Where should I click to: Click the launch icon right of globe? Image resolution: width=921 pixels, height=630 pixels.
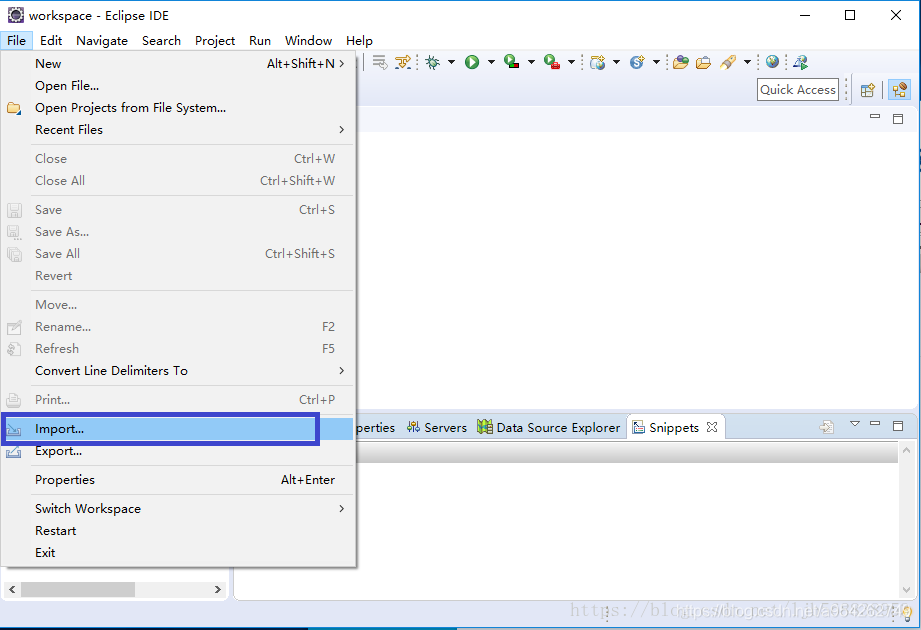[801, 62]
